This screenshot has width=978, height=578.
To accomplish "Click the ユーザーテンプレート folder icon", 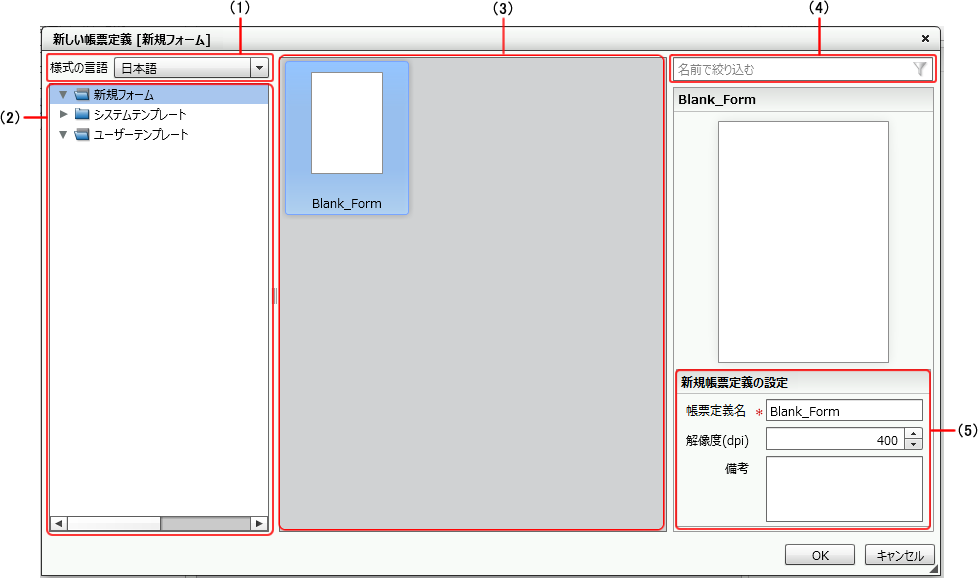I will tap(81, 134).
